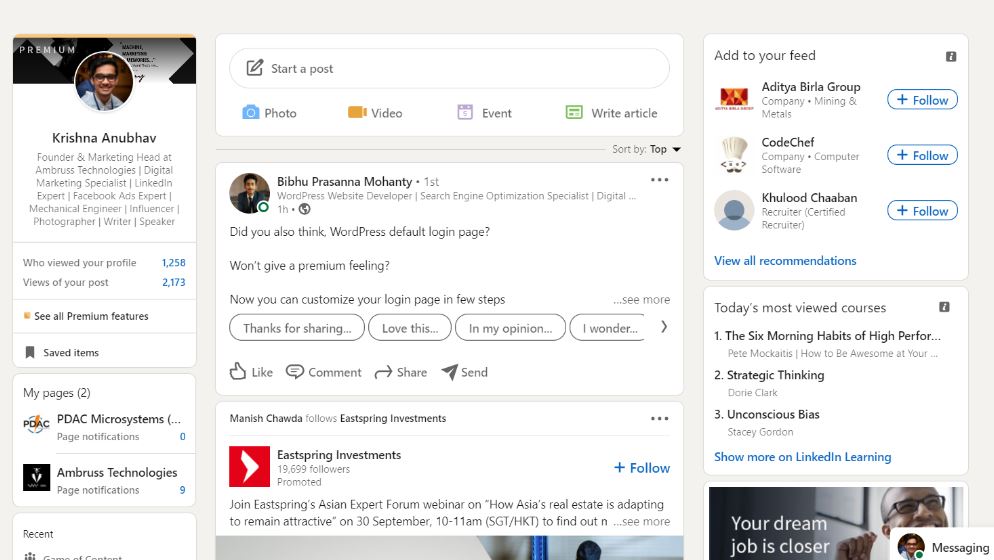Open the Eastspring Investments company name
Screen dimensions: 994x560
click(x=339, y=455)
